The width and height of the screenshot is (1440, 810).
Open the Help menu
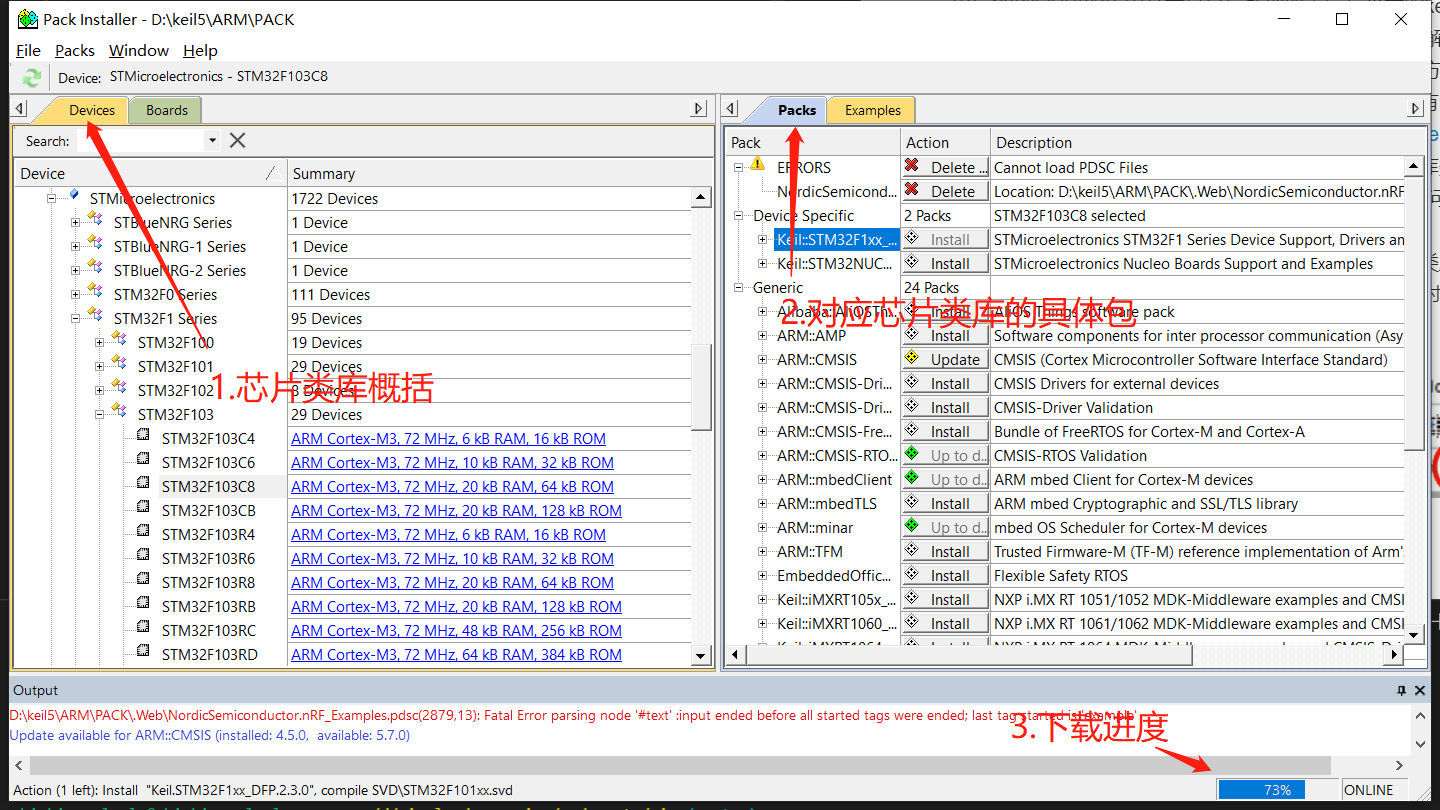point(200,50)
